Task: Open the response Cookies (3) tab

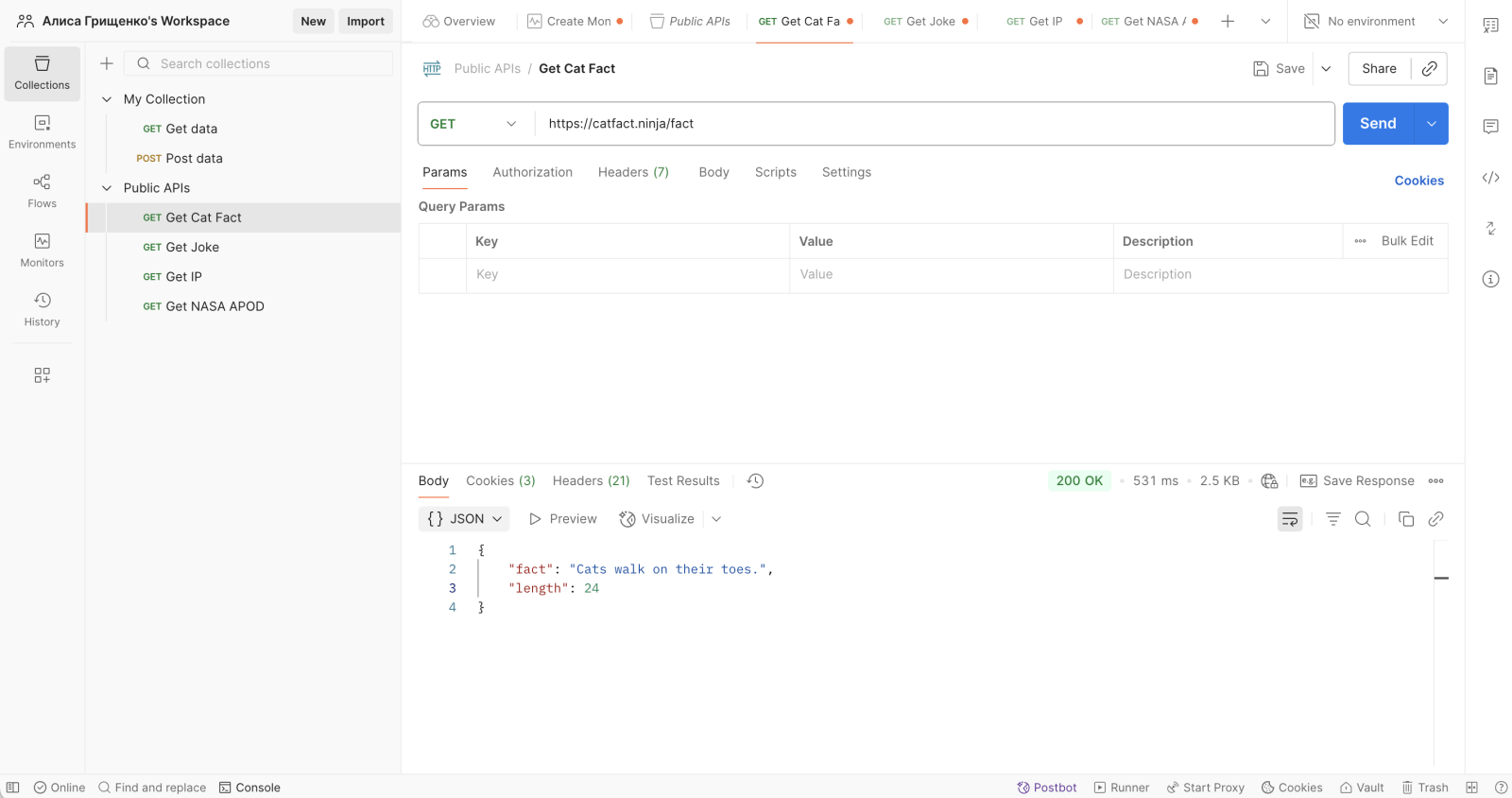Action: point(500,480)
